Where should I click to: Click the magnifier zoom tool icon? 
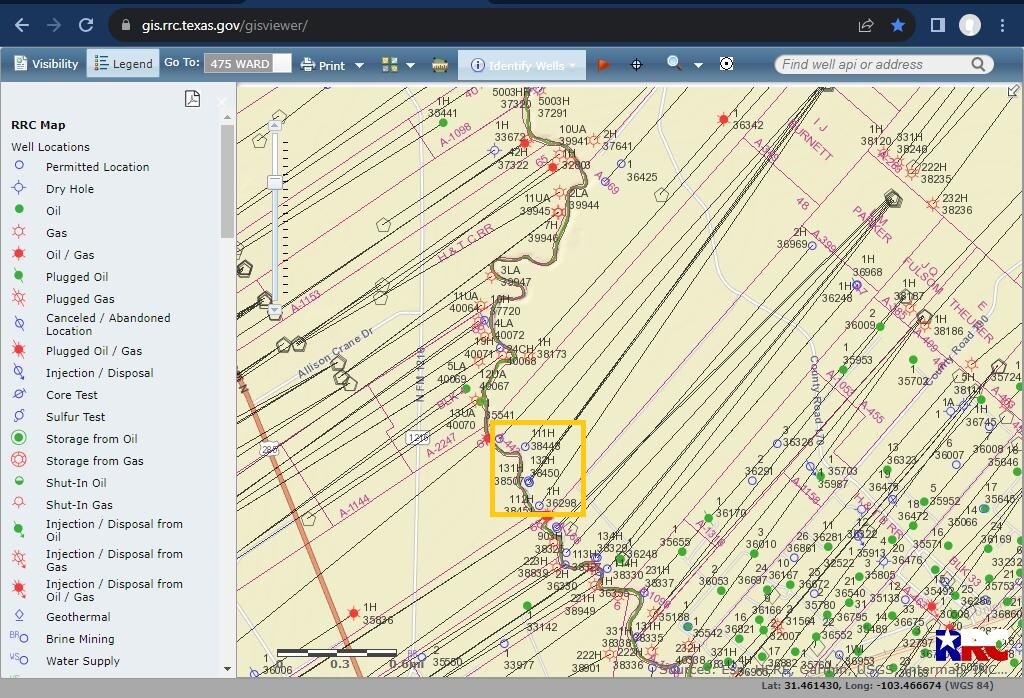675,64
